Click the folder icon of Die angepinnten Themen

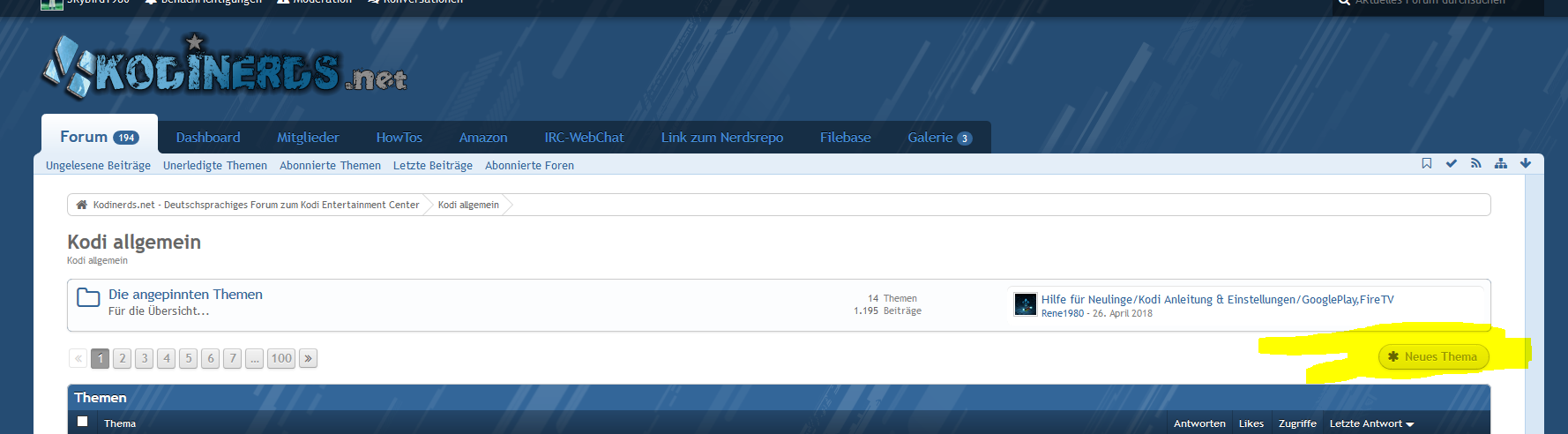click(88, 298)
